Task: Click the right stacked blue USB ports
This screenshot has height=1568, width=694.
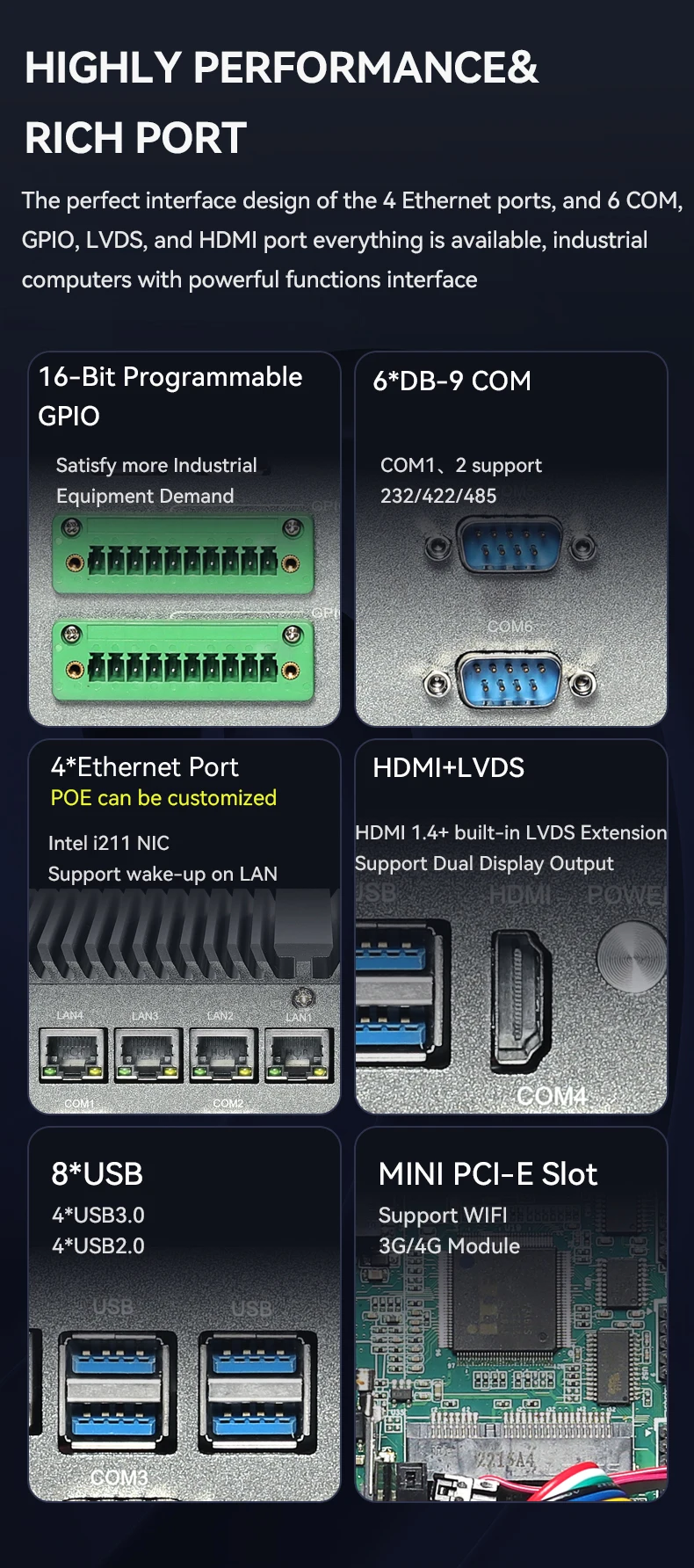Action: point(257,1390)
